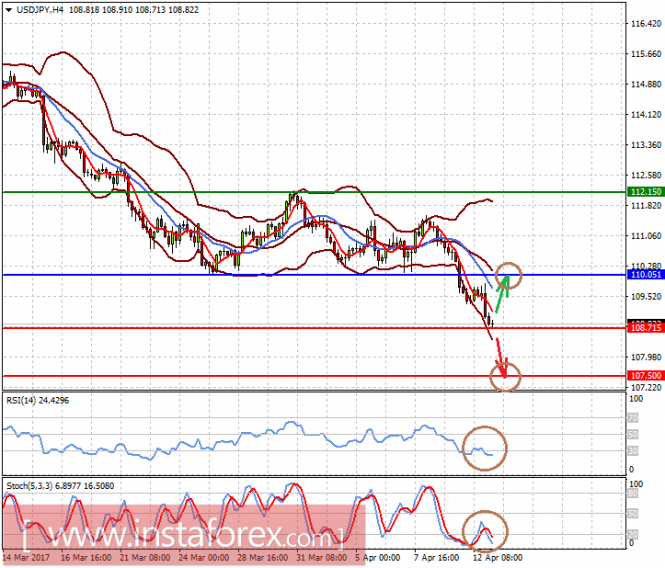This screenshot has height=568, width=665.
Task: Select the 112.150 green price label
Action: [x=645, y=192]
